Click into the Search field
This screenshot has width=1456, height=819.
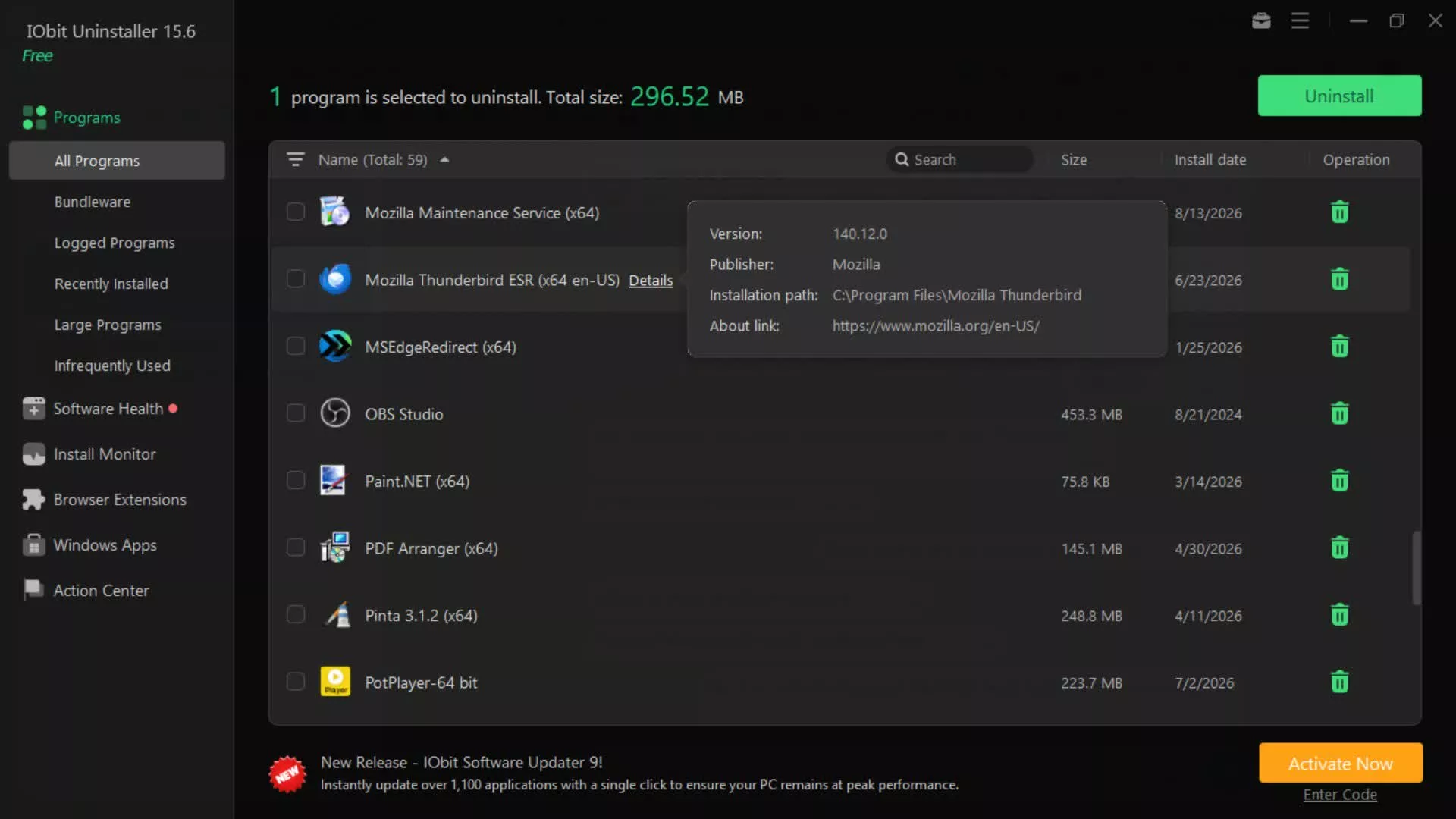click(959, 159)
